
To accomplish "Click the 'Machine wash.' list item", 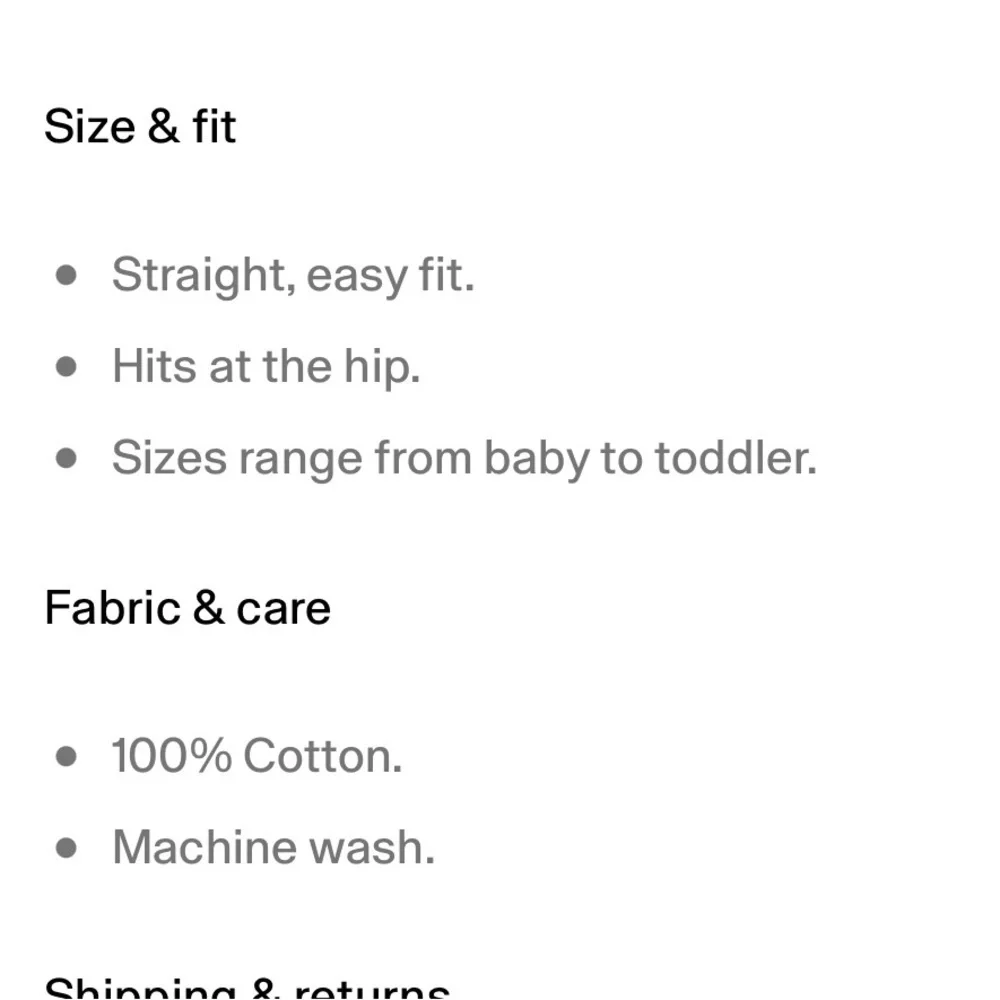I will pos(274,848).
